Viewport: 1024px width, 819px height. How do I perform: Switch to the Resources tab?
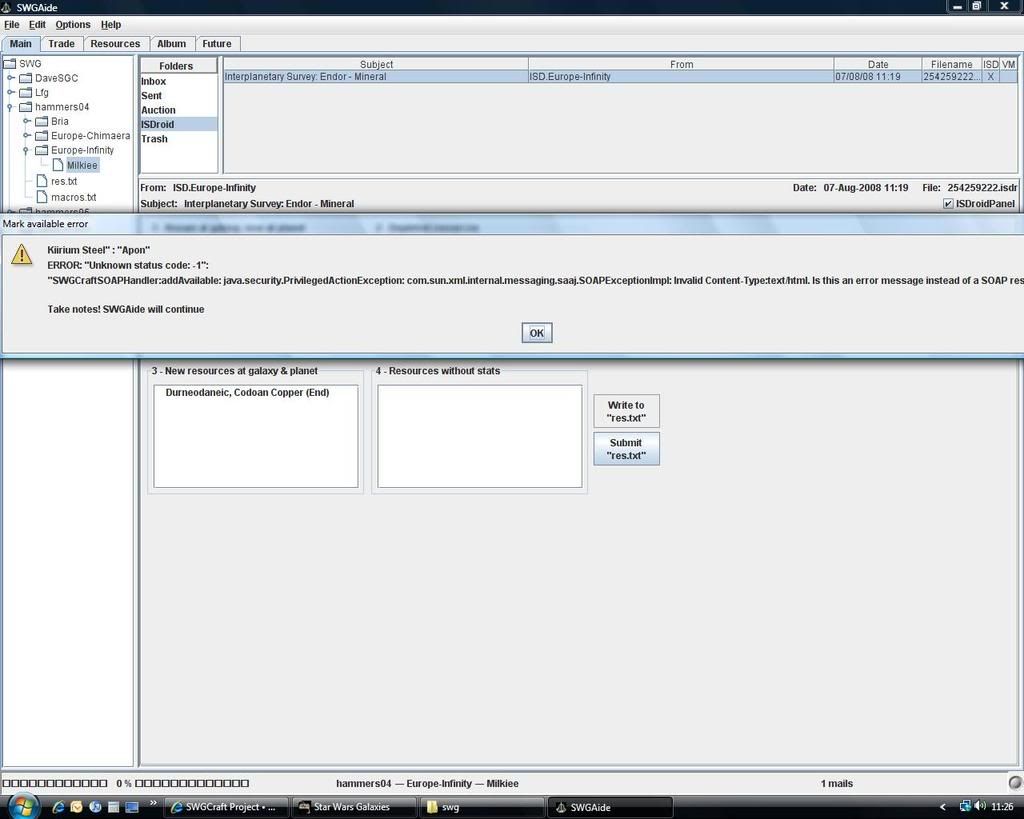pyautogui.click(x=115, y=44)
